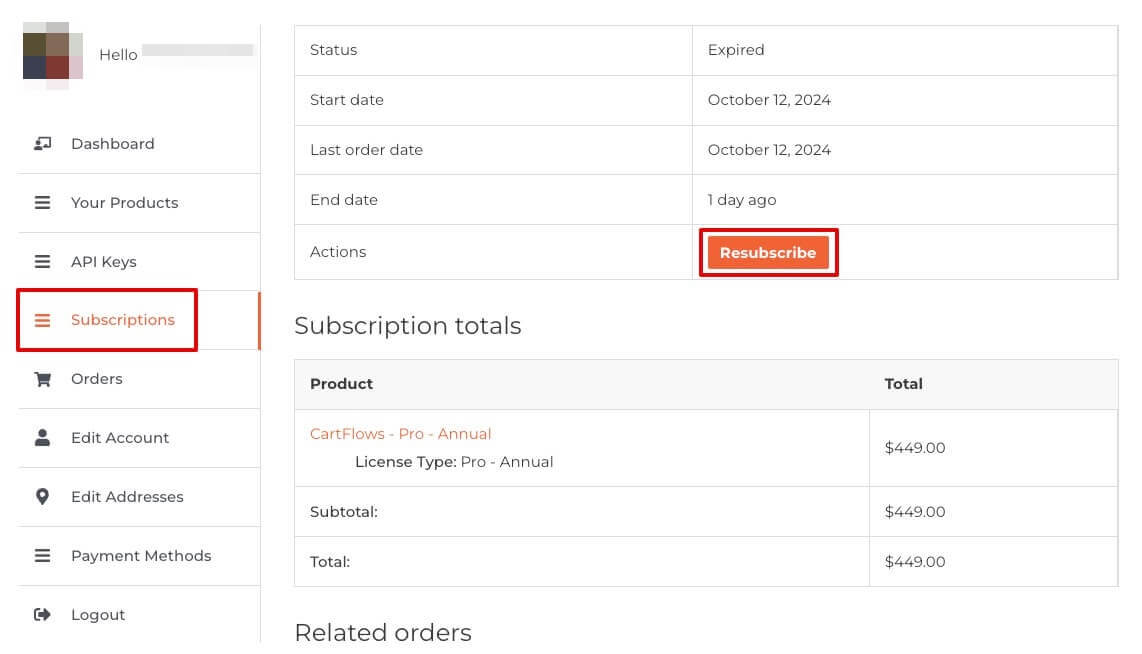Screen dimensions: 1142x654
Task: Select the API Keys menu entry
Action: coord(103,262)
